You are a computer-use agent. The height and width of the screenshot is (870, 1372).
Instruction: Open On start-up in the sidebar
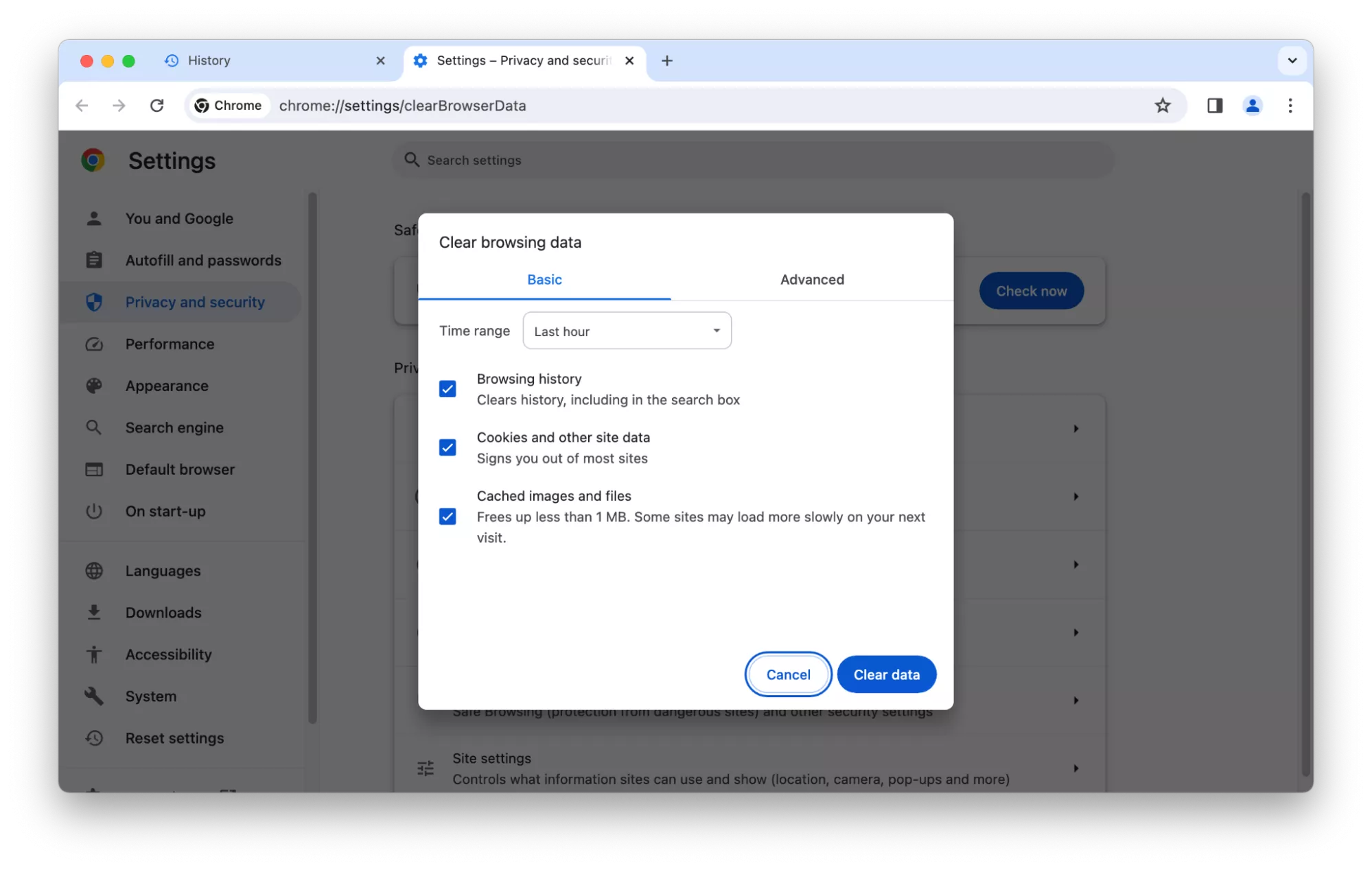(x=181, y=511)
